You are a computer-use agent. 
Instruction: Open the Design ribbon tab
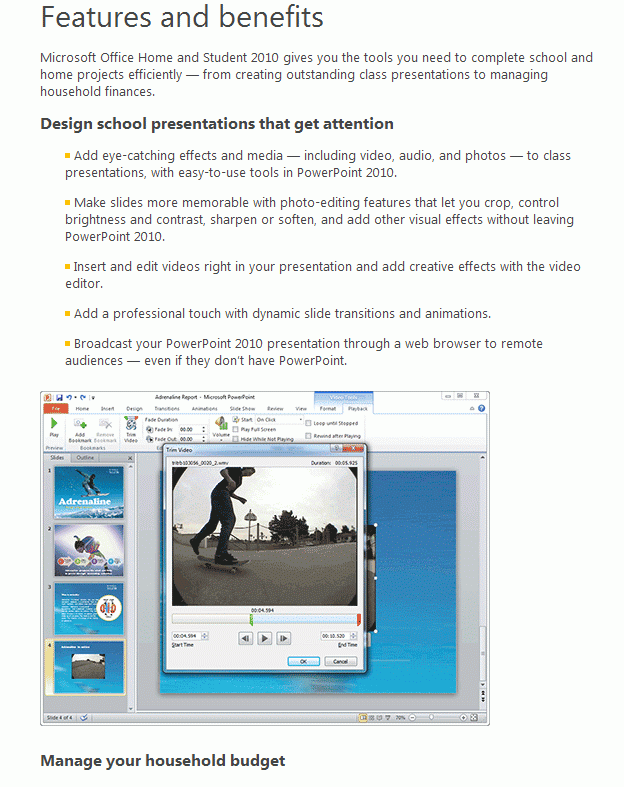[x=134, y=409]
